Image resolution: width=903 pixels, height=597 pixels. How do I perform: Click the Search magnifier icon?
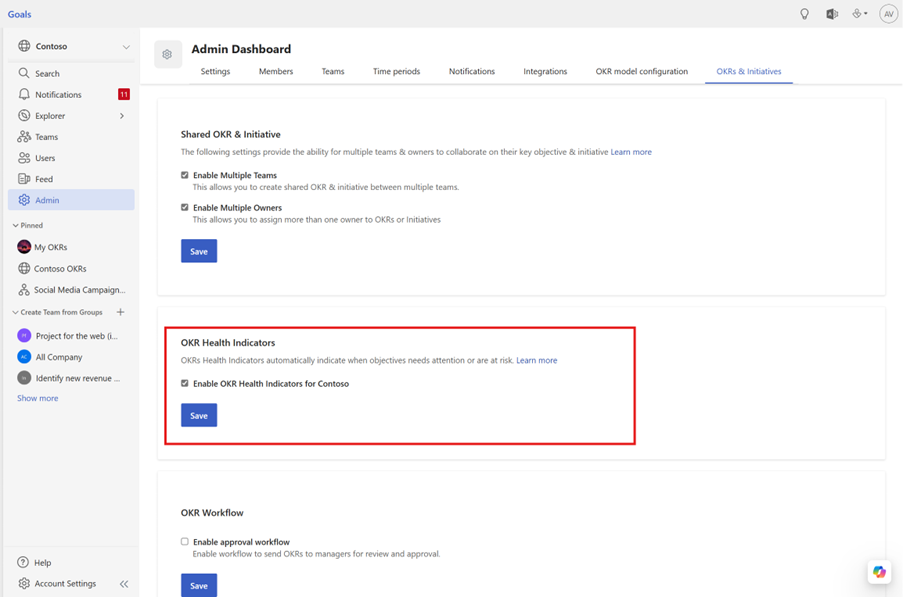pyautogui.click(x=24, y=73)
